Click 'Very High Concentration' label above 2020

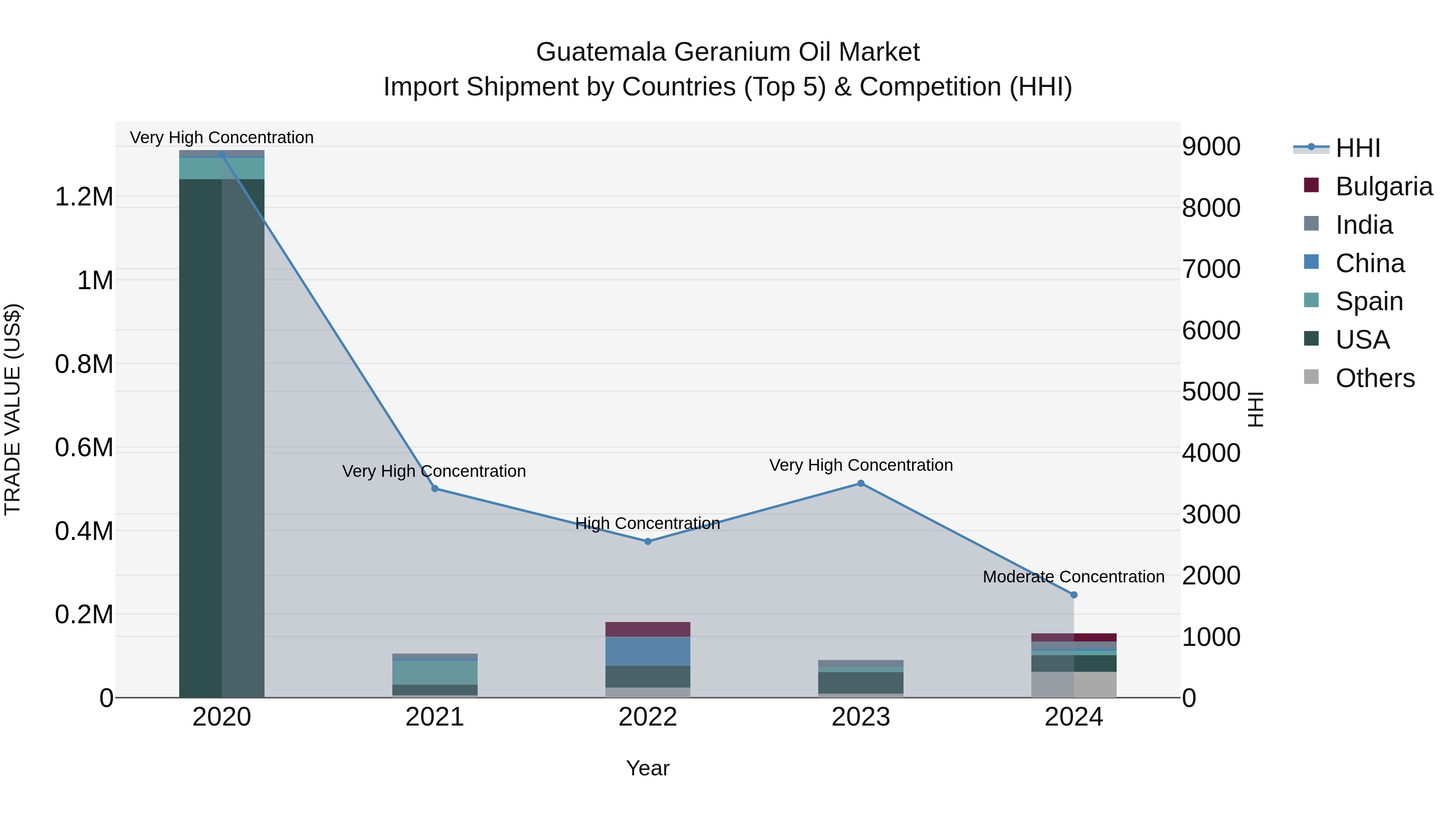222,138
